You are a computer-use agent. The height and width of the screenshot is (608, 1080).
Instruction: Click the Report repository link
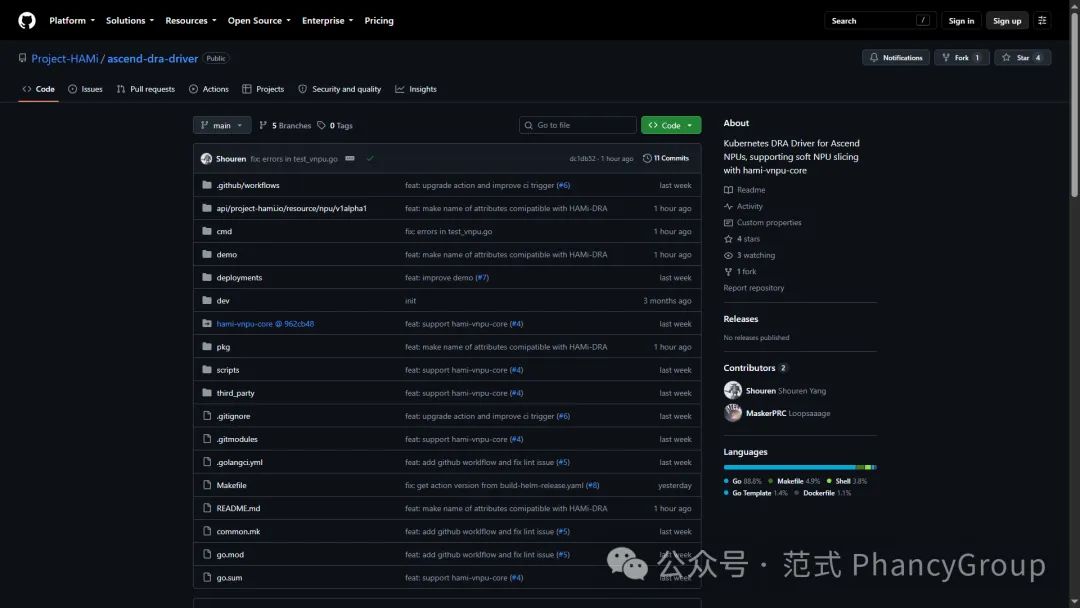(754, 288)
